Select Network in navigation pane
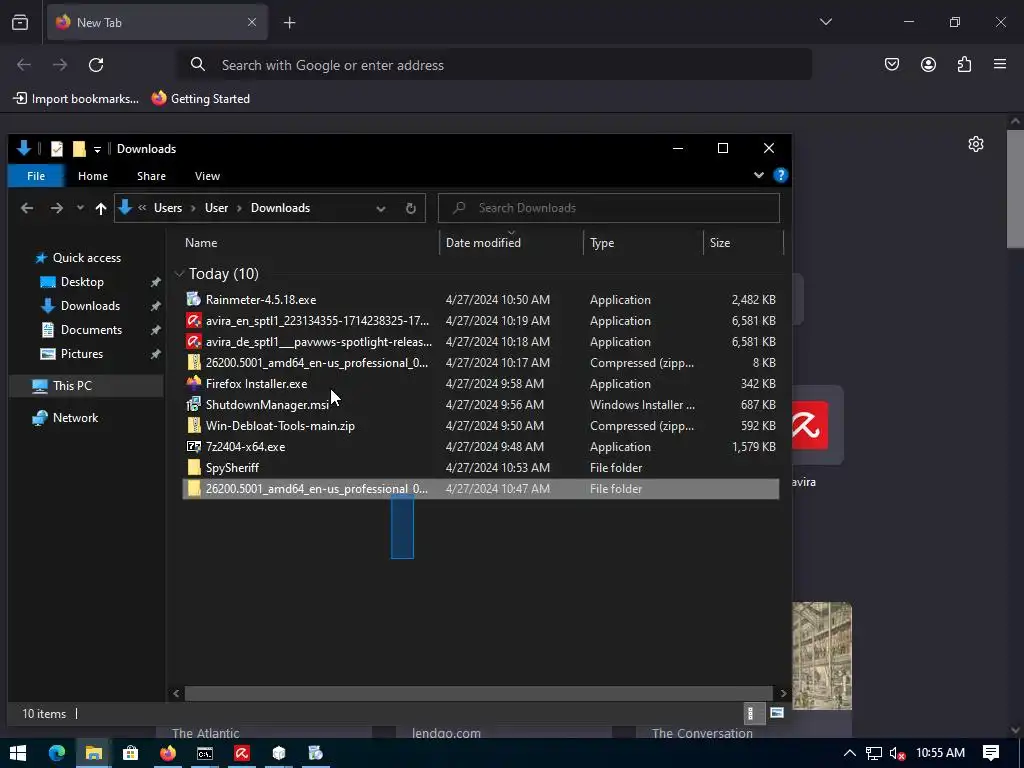Screen dimensions: 1024x768 pos(75,418)
